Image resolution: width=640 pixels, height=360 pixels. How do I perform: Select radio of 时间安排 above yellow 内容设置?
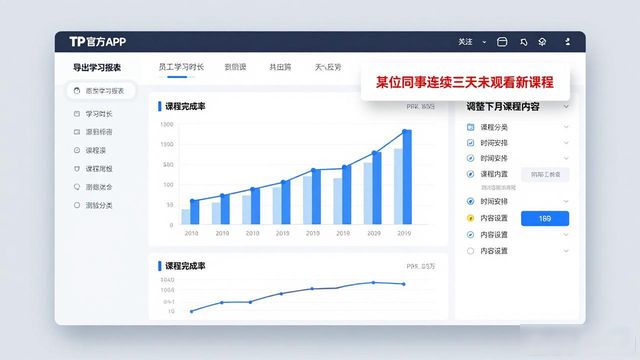470,201
